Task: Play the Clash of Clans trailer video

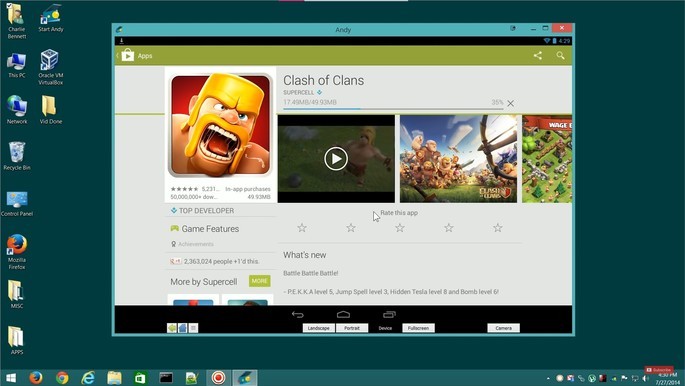Action: point(336,159)
